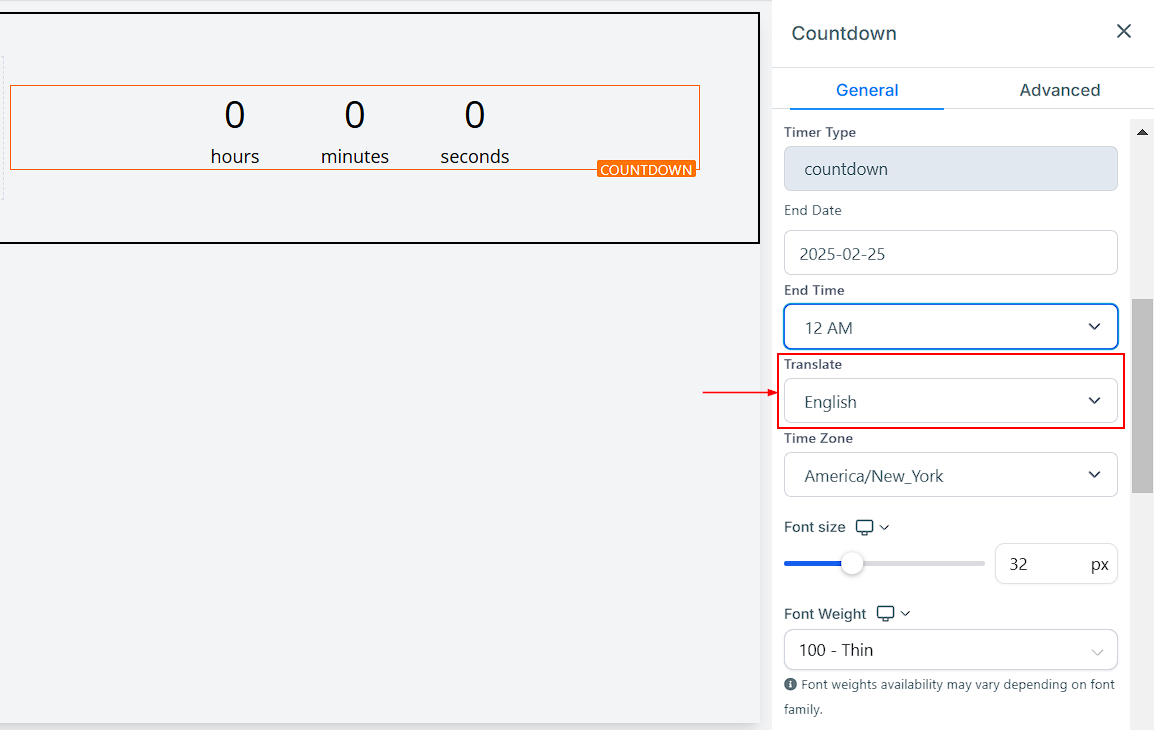Click the Font Weight desktop device icon

pos(885,614)
